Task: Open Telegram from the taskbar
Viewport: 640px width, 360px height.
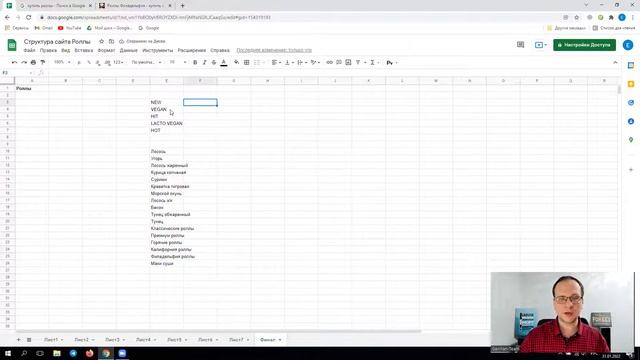Action: point(73,353)
